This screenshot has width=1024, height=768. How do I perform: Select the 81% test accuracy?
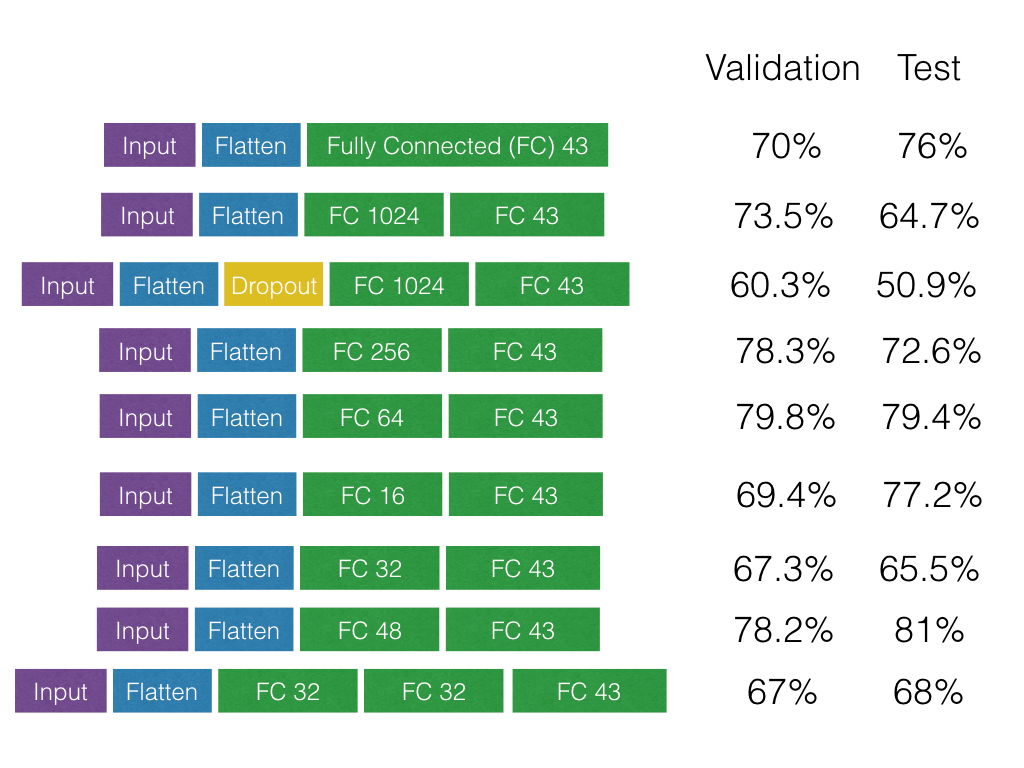click(930, 630)
